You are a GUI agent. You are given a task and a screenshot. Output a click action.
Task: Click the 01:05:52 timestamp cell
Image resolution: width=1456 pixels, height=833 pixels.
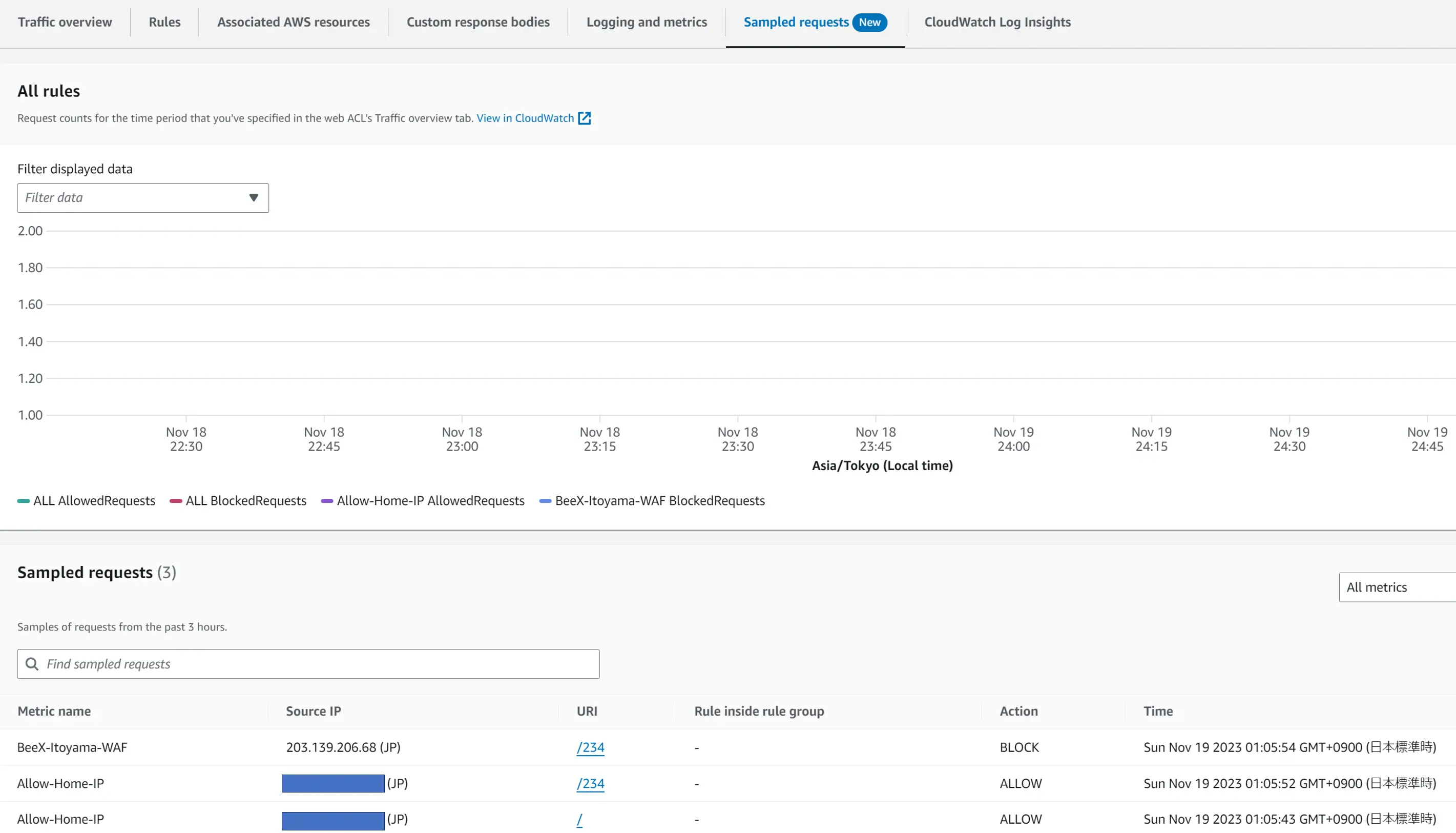click(1289, 783)
